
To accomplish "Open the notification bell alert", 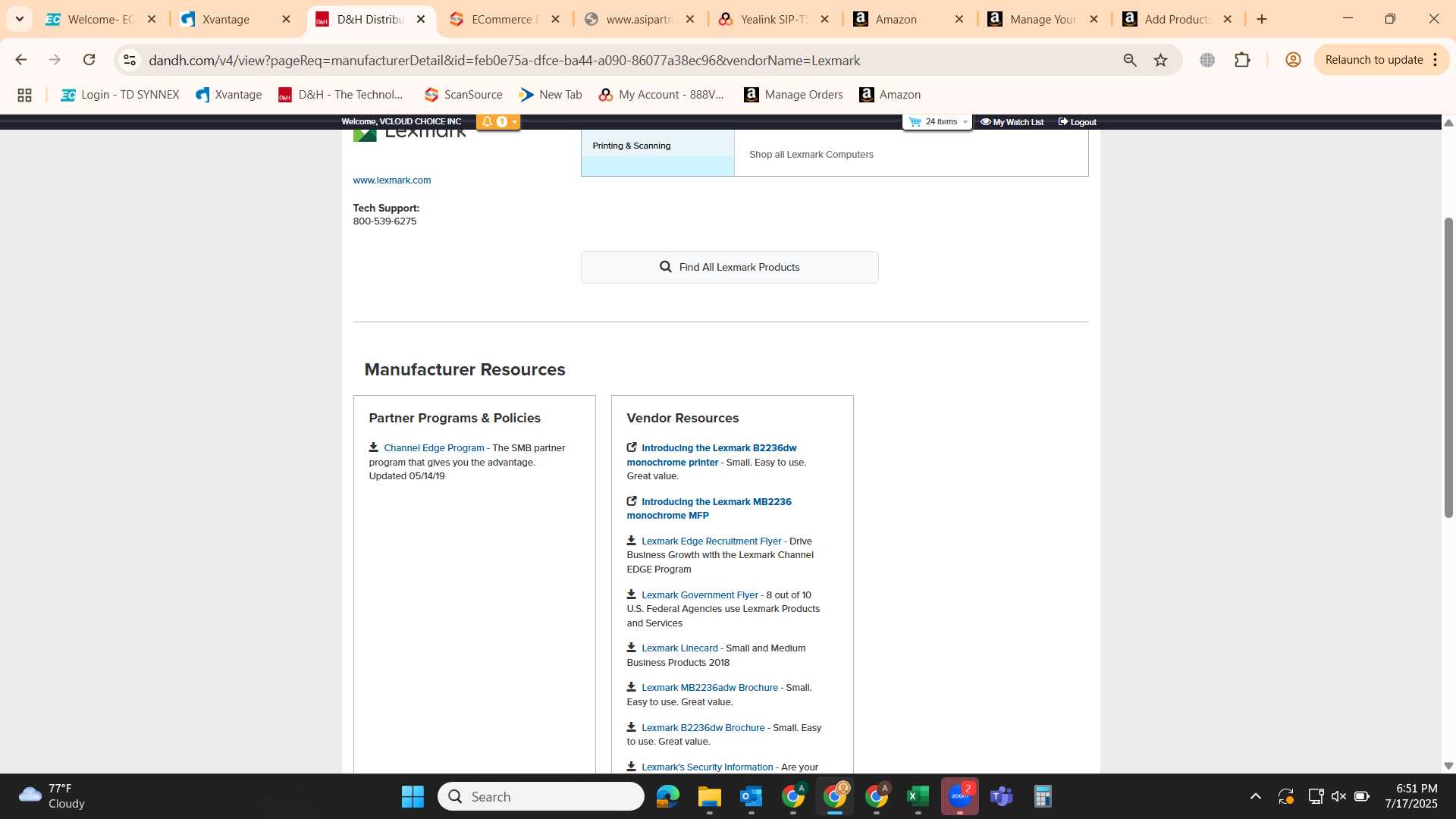I will click(487, 121).
